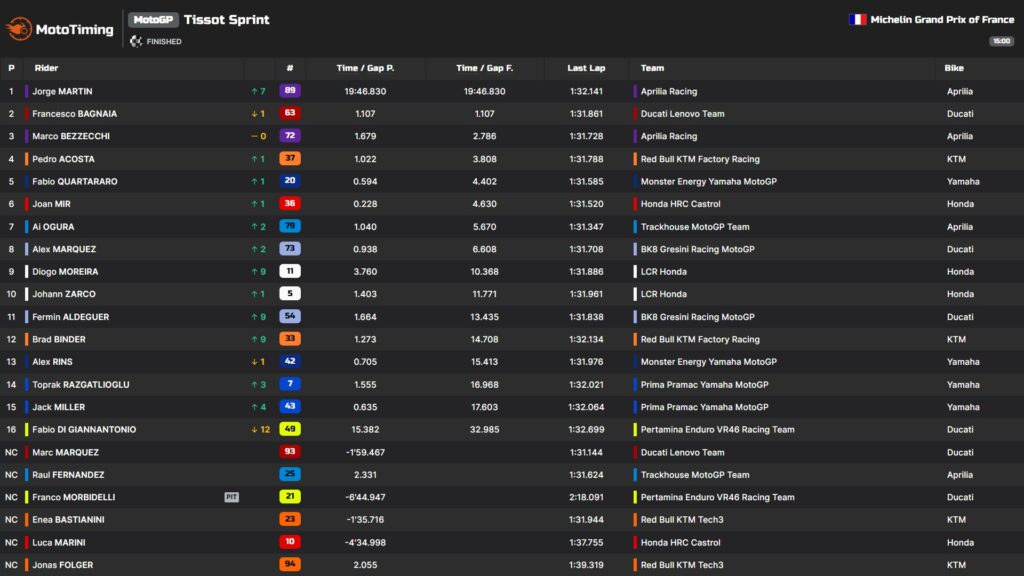Click number badge 79 of Ai Ogura

[290, 226]
